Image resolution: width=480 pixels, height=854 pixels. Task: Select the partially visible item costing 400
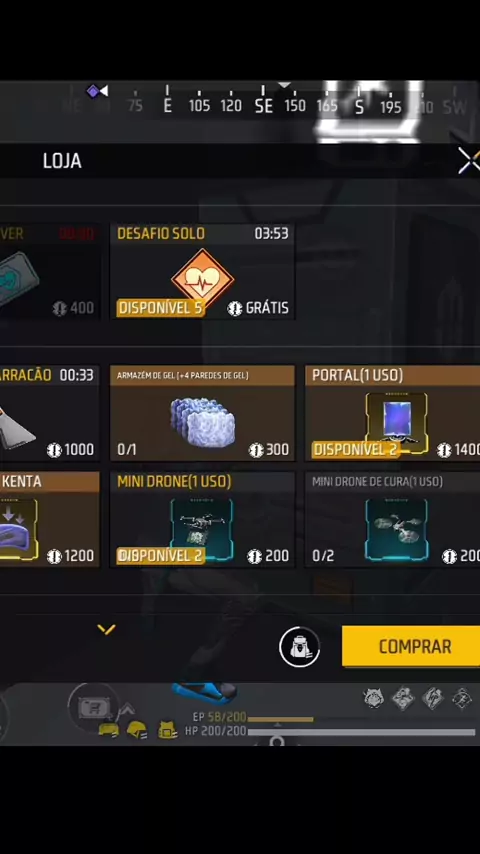(50, 272)
